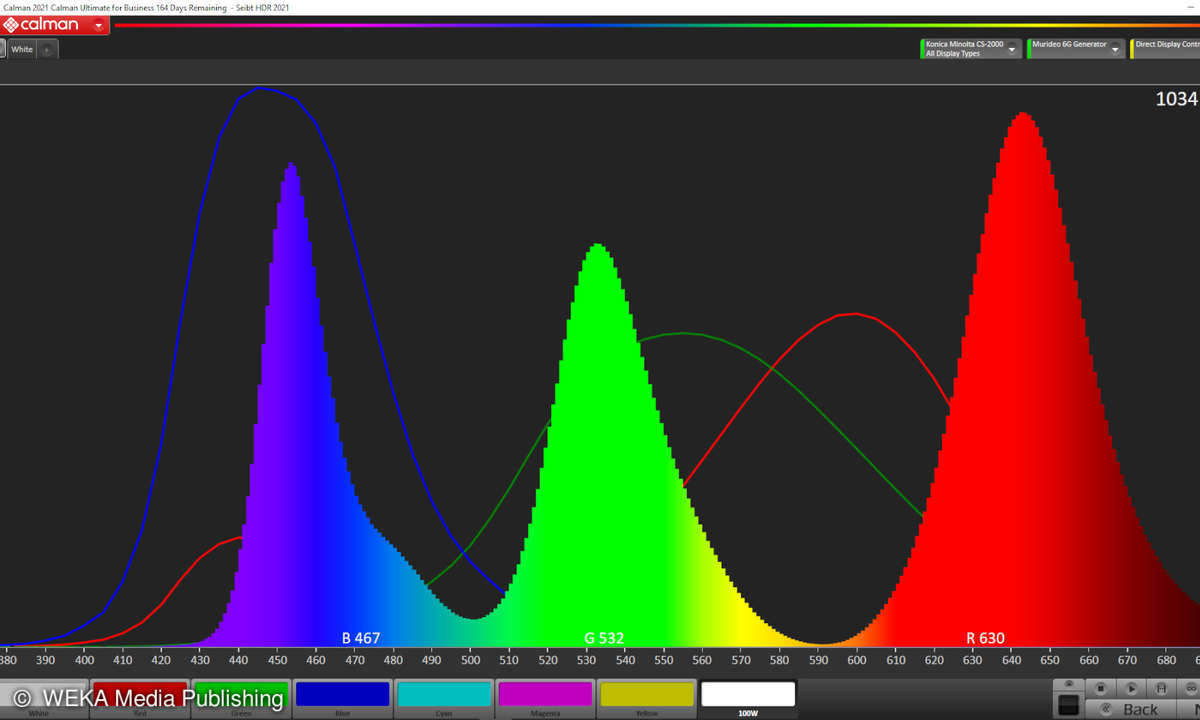Click the 380 wavelength axis label
The image size is (1200, 720).
click(x=7, y=659)
